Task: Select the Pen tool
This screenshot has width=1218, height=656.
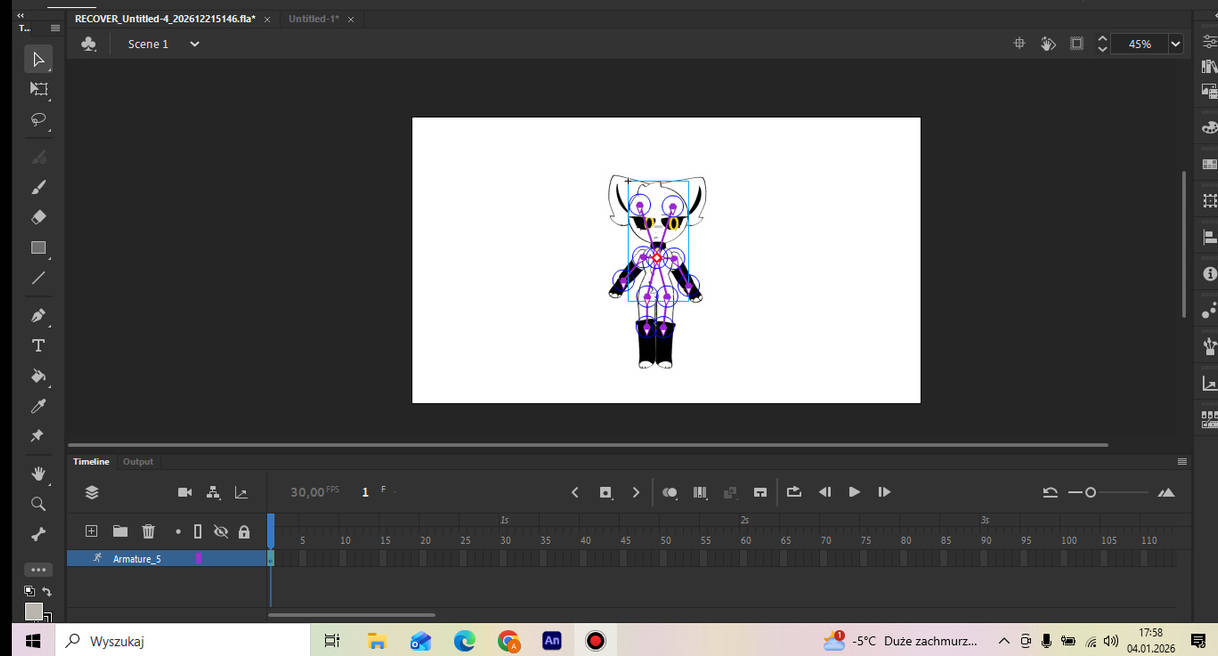Action: 38,316
